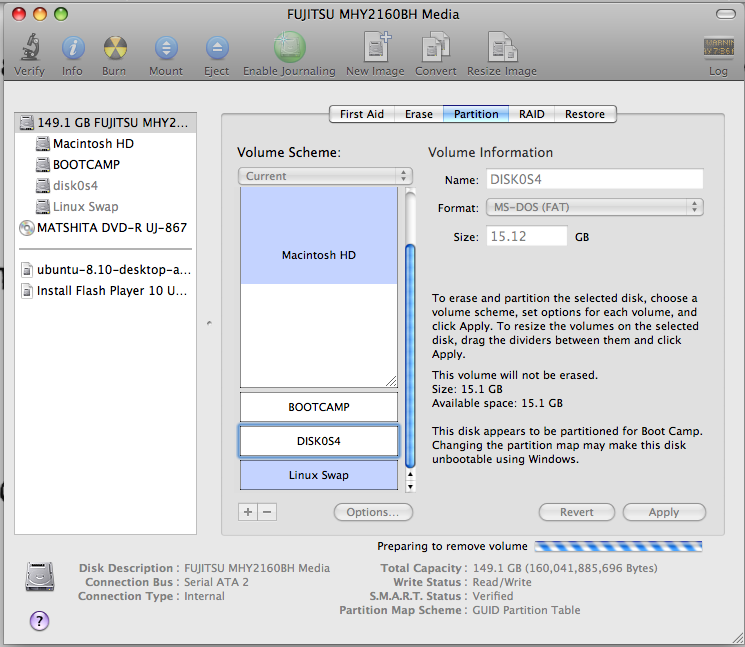Click the Preparing to remove volume progress bar
The width and height of the screenshot is (745, 647).
pyautogui.click(x=618, y=546)
